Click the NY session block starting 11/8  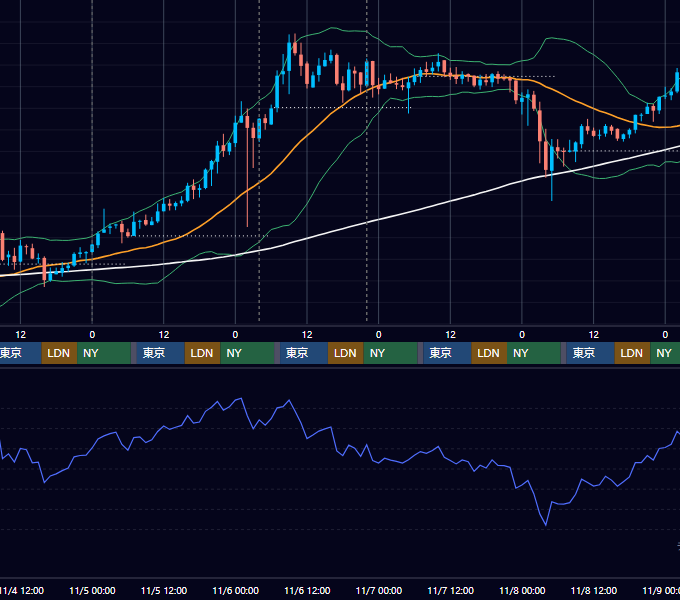click(665, 353)
